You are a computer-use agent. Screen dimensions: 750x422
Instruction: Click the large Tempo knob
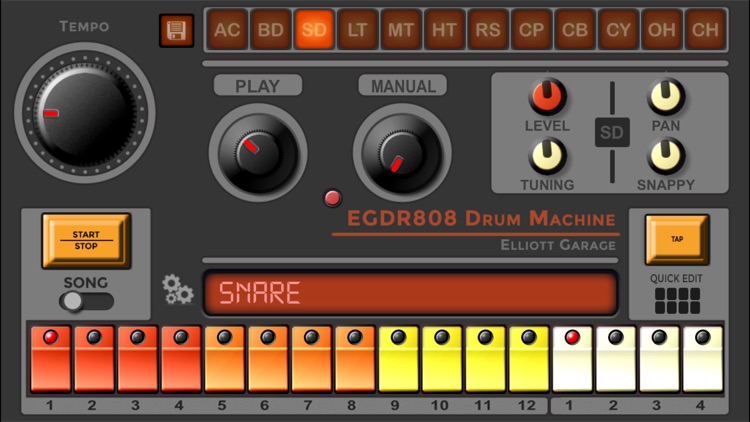pyautogui.click(x=85, y=113)
